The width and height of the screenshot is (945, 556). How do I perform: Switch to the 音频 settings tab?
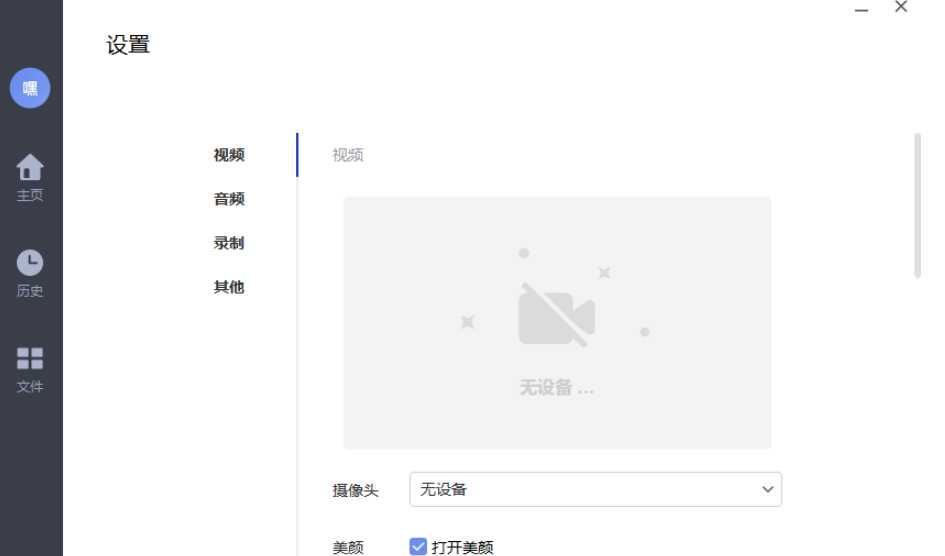click(x=229, y=199)
